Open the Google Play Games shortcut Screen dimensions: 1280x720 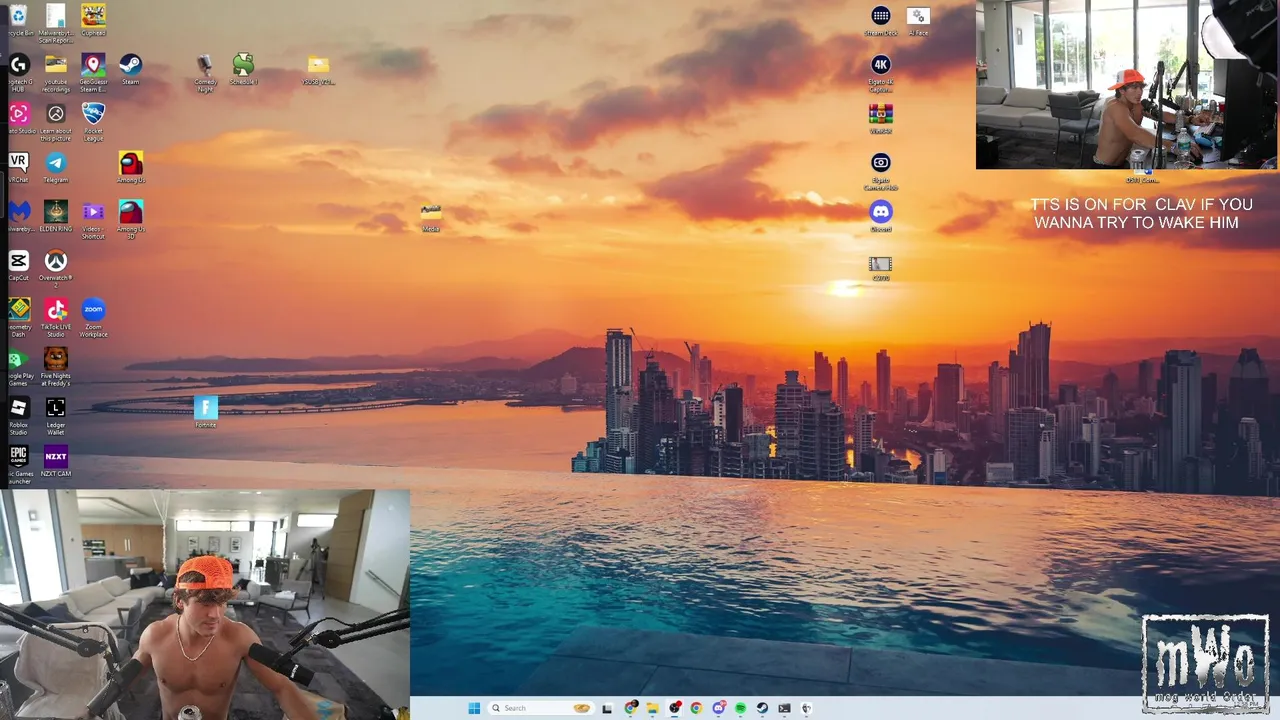click(18, 365)
